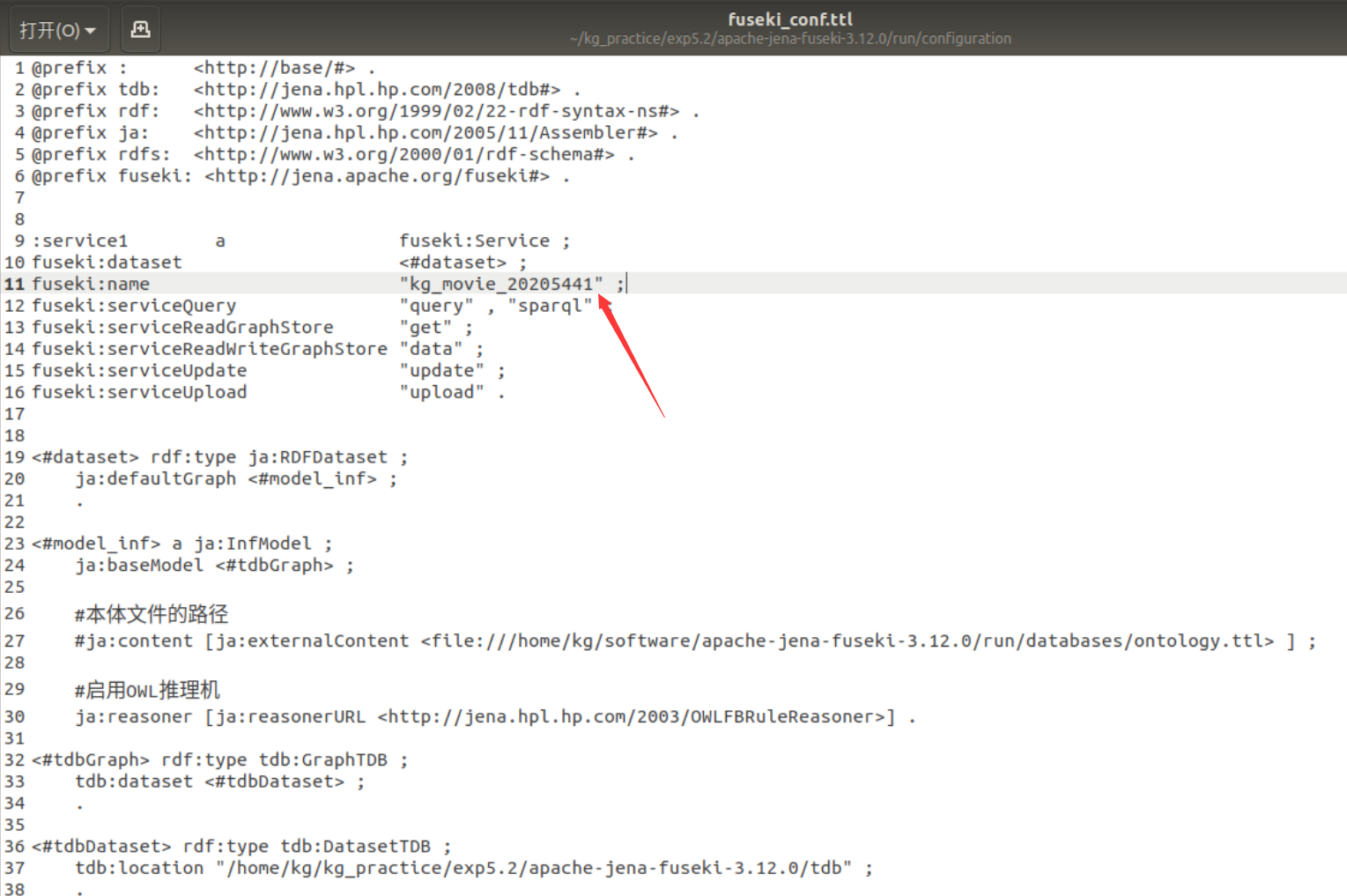Click ja:defaultGraph on line 20

pos(156,478)
